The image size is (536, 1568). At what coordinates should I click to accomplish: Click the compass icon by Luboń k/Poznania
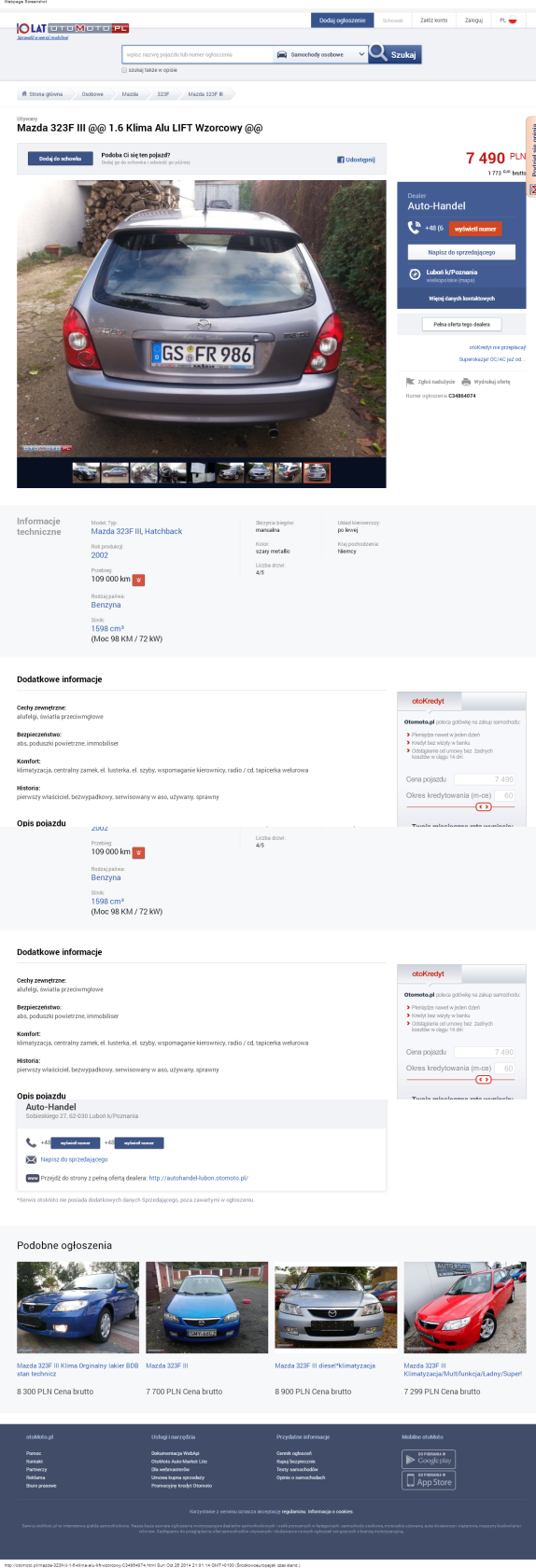click(x=415, y=274)
